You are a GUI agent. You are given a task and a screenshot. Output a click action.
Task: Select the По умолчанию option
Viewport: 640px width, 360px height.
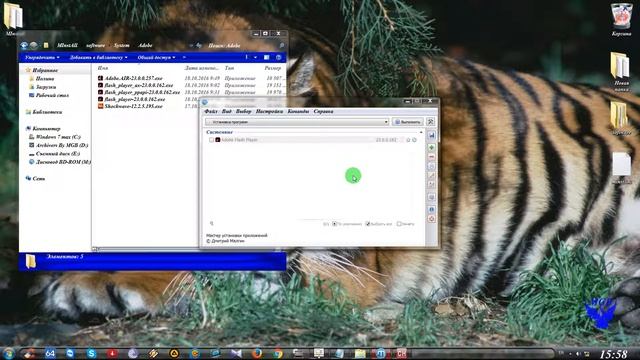click(x=347, y=224)
